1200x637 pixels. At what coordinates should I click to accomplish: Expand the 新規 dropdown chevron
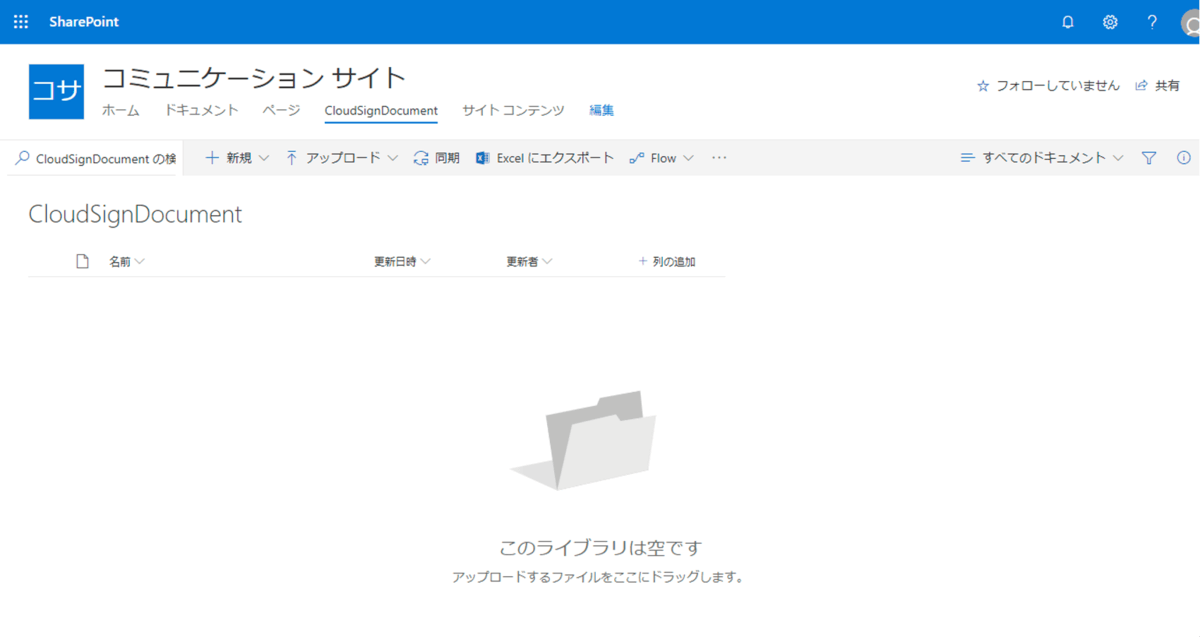264,158
